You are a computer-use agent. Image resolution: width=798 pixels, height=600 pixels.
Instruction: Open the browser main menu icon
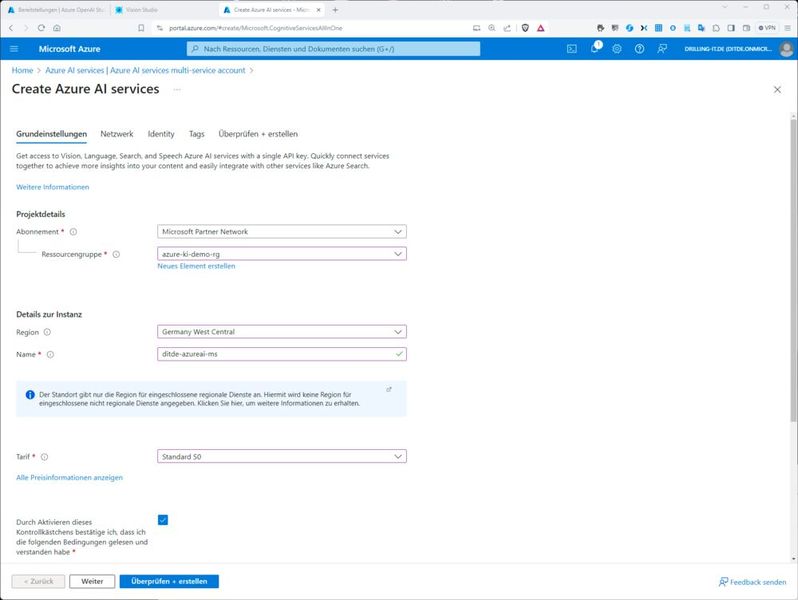coord(787,28)
